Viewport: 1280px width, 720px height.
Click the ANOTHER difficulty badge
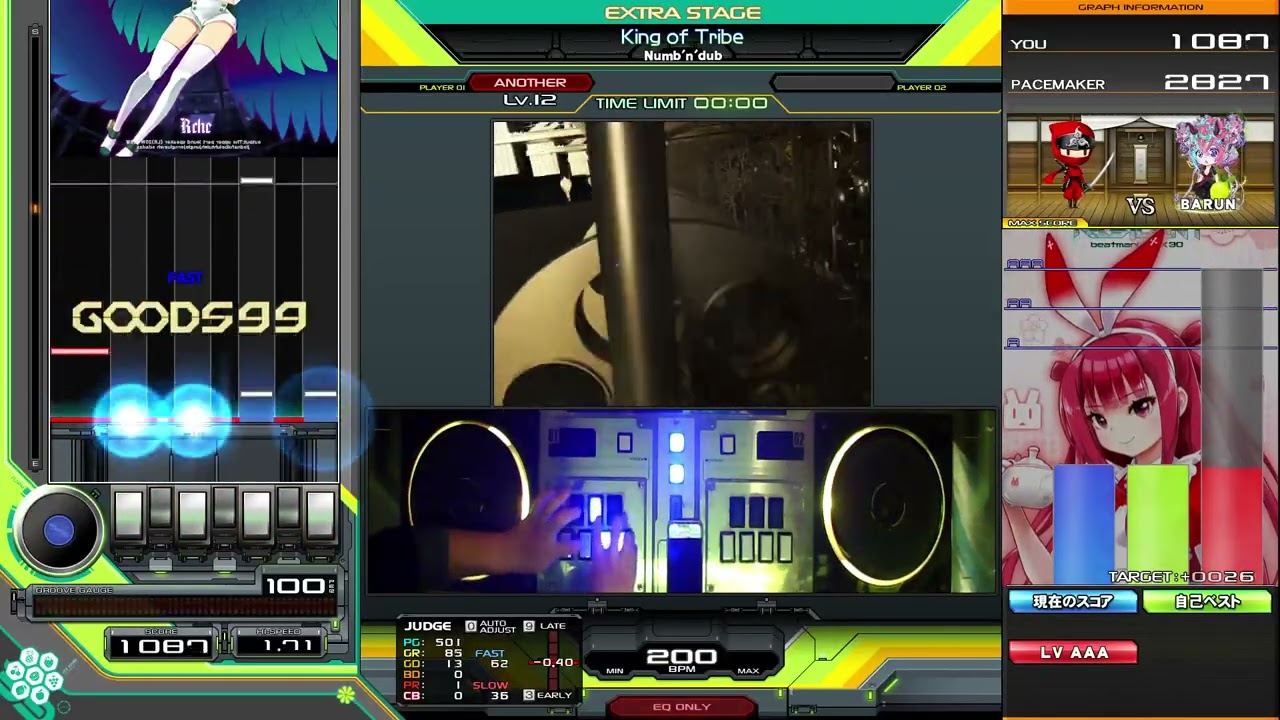coord(530,83)
